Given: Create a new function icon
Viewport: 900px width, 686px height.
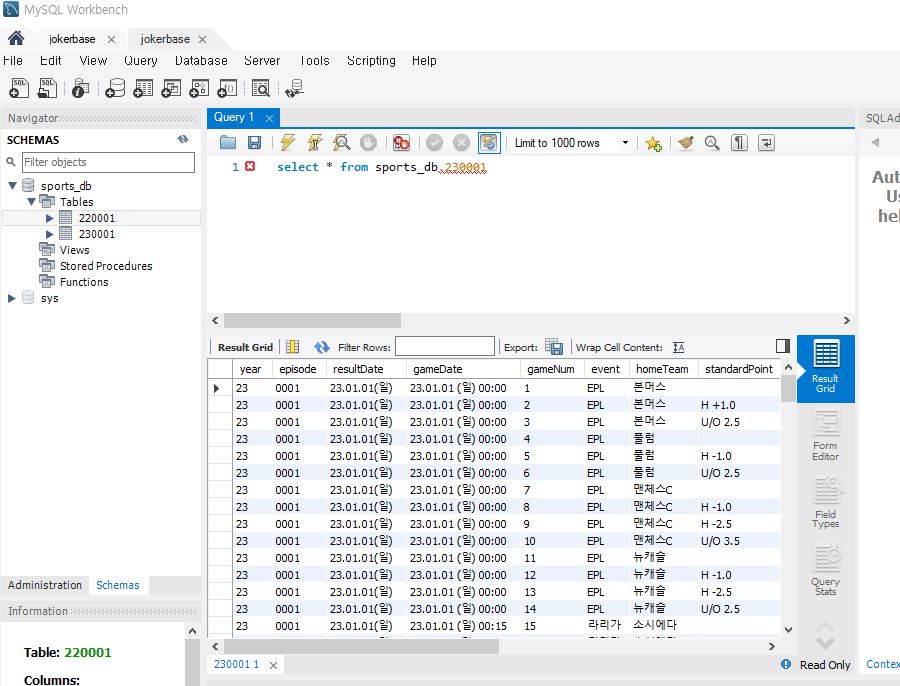Looking at the screenshot, I should click(227, 88).
